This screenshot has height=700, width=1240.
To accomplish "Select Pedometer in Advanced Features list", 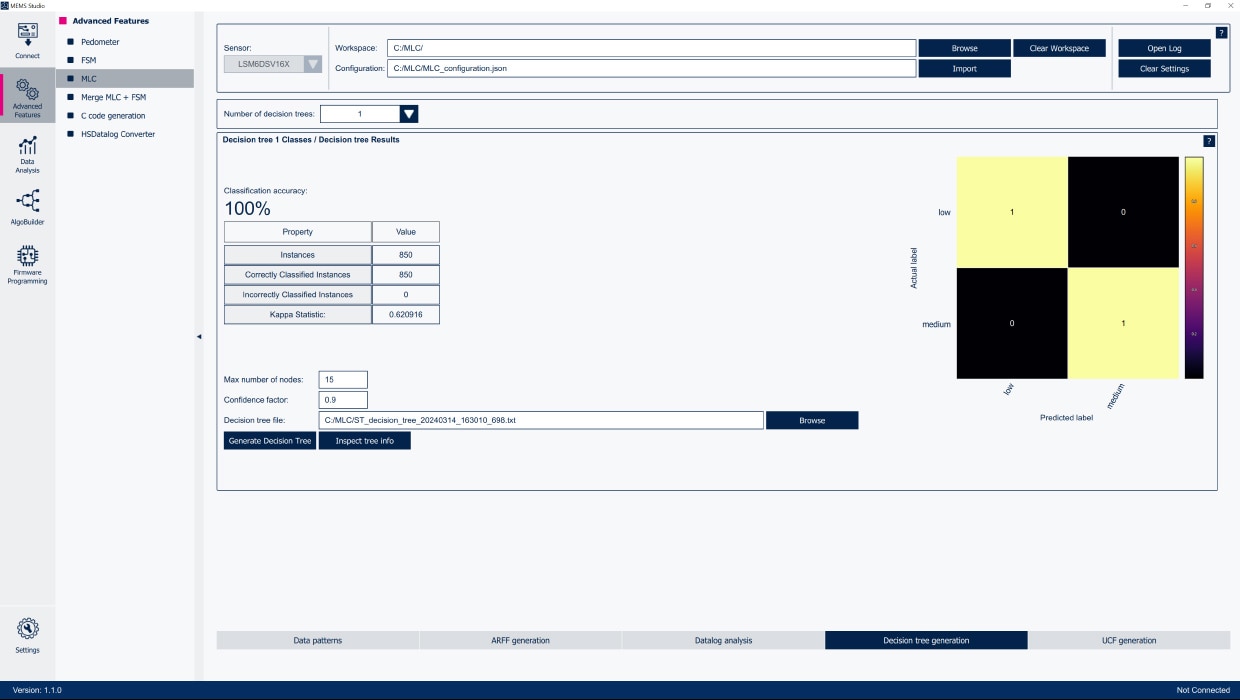I will pyautogui.click(x=100, y=42).
